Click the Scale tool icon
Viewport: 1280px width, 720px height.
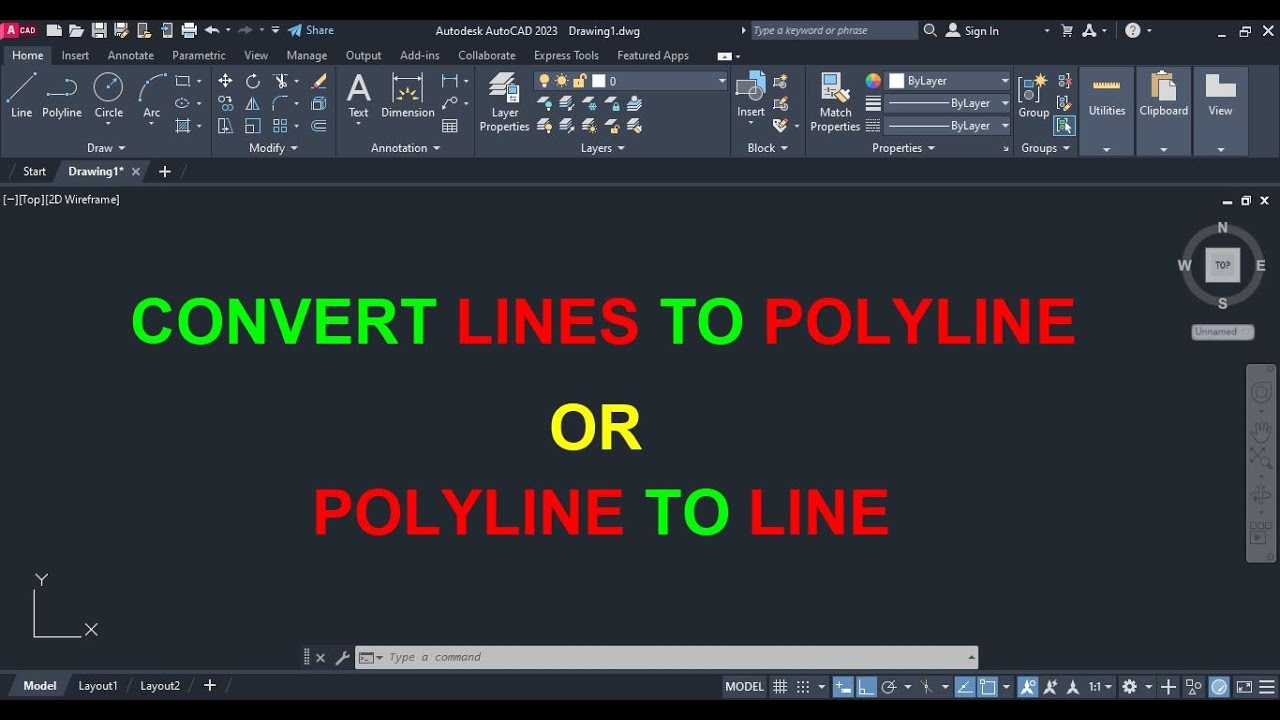(x=253, y=126)
